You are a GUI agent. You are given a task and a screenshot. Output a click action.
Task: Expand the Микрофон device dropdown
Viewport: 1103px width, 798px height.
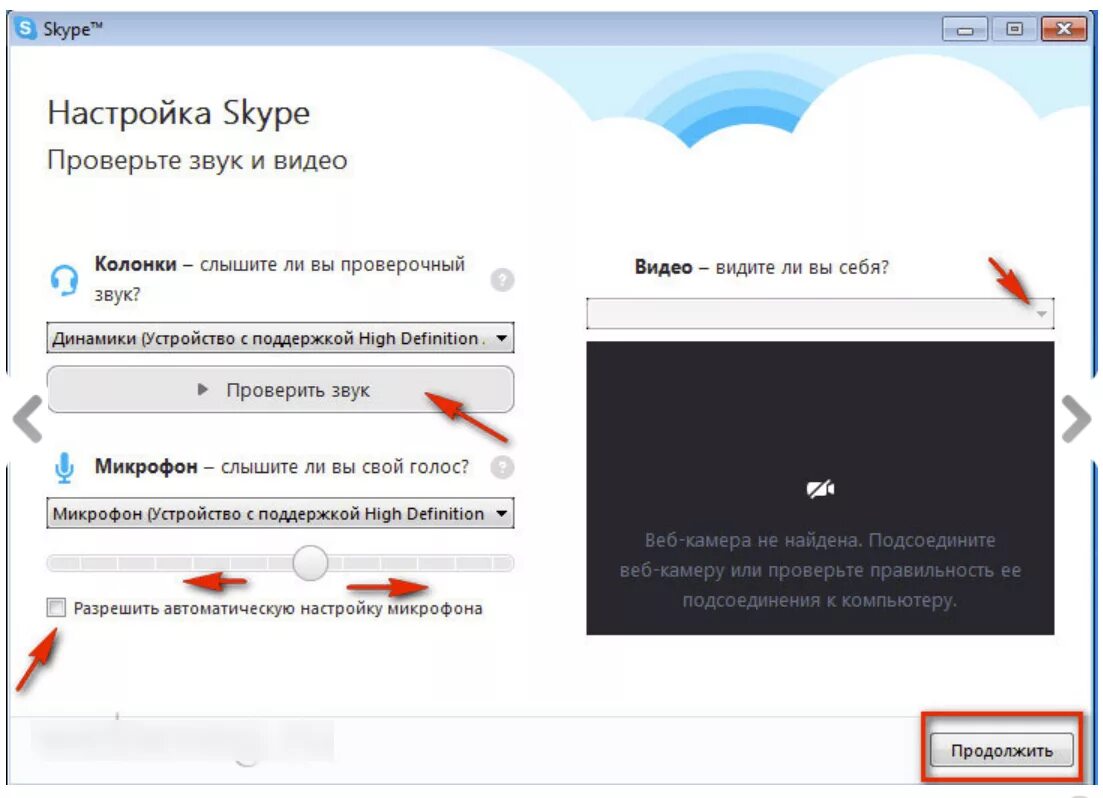280,513
